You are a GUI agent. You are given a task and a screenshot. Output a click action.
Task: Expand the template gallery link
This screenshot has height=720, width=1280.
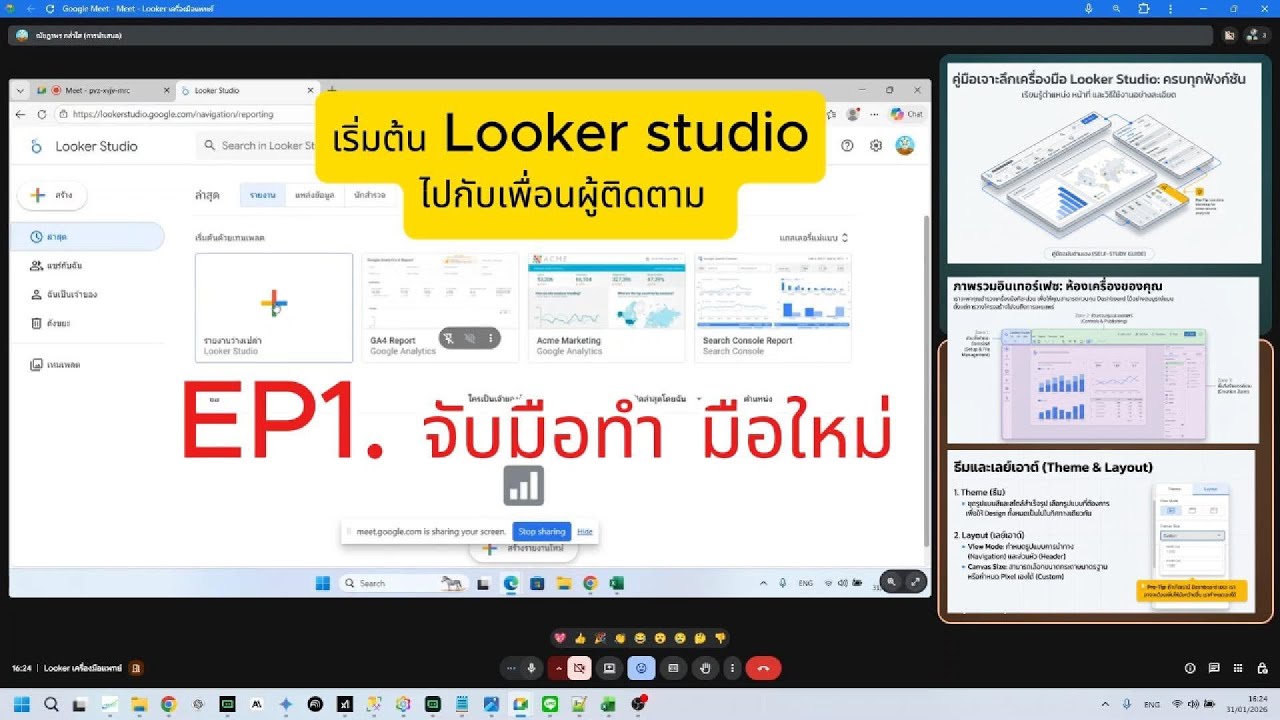point(814,238)
